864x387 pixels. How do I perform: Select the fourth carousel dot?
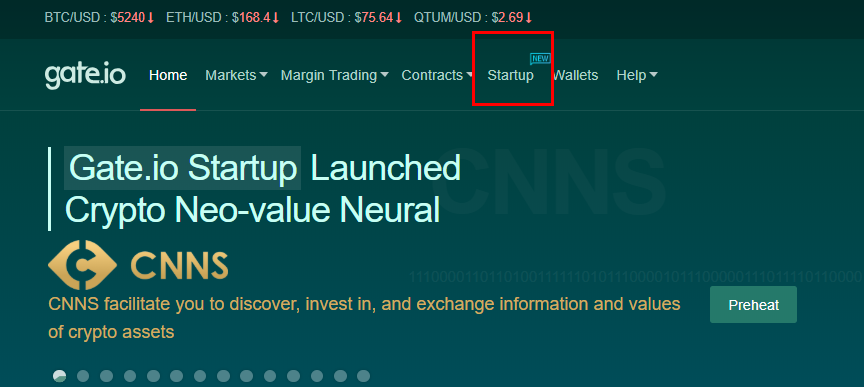(x=130, y=376)
